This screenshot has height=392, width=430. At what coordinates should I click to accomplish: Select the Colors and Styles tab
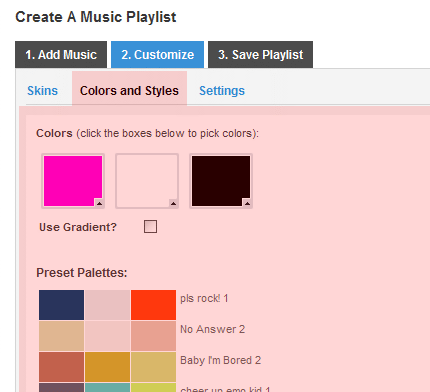[x=129, y=88]
